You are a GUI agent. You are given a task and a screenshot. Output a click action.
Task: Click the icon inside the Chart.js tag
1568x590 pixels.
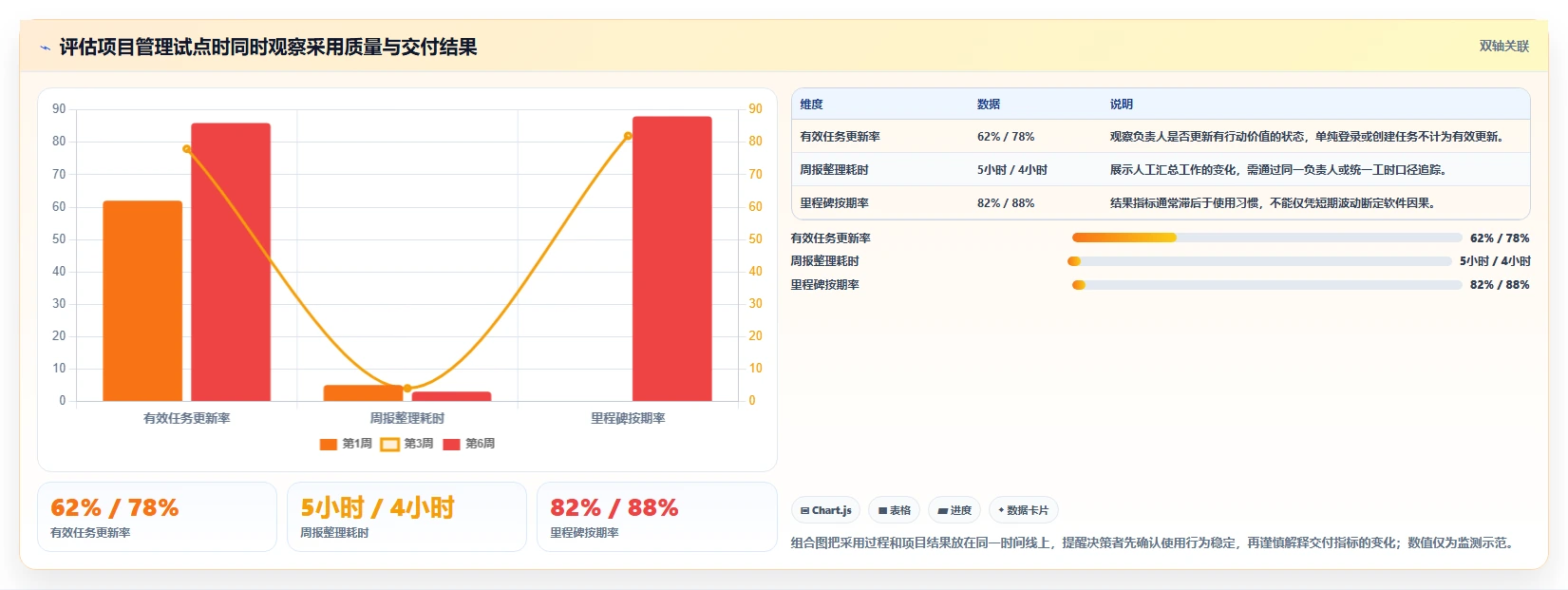(804, 511)
